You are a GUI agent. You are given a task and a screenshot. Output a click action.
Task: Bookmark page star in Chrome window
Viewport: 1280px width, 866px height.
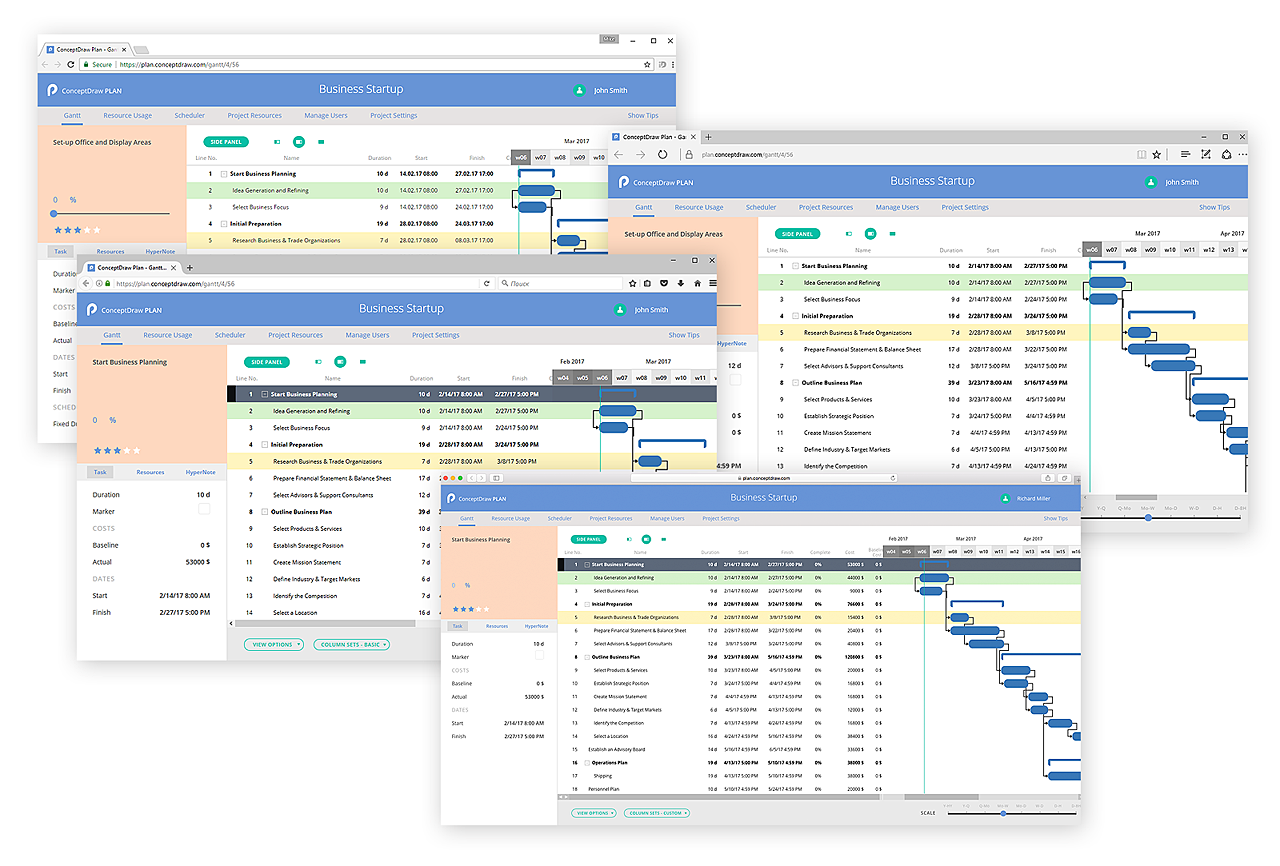point(648,64)
